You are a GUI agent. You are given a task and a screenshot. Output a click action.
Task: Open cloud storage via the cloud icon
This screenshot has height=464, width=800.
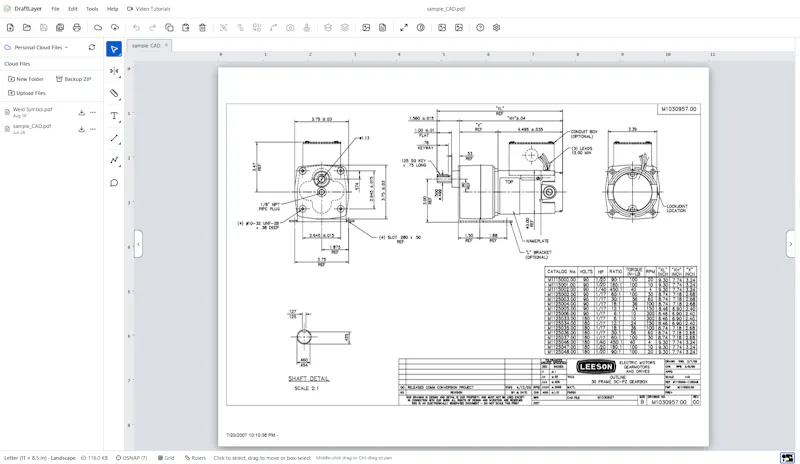tap(98, 28)
